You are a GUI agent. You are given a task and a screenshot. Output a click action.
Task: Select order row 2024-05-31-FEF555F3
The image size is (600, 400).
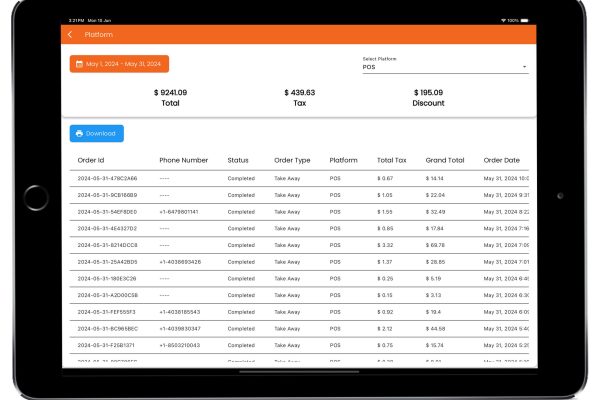(x=107, y=313)
